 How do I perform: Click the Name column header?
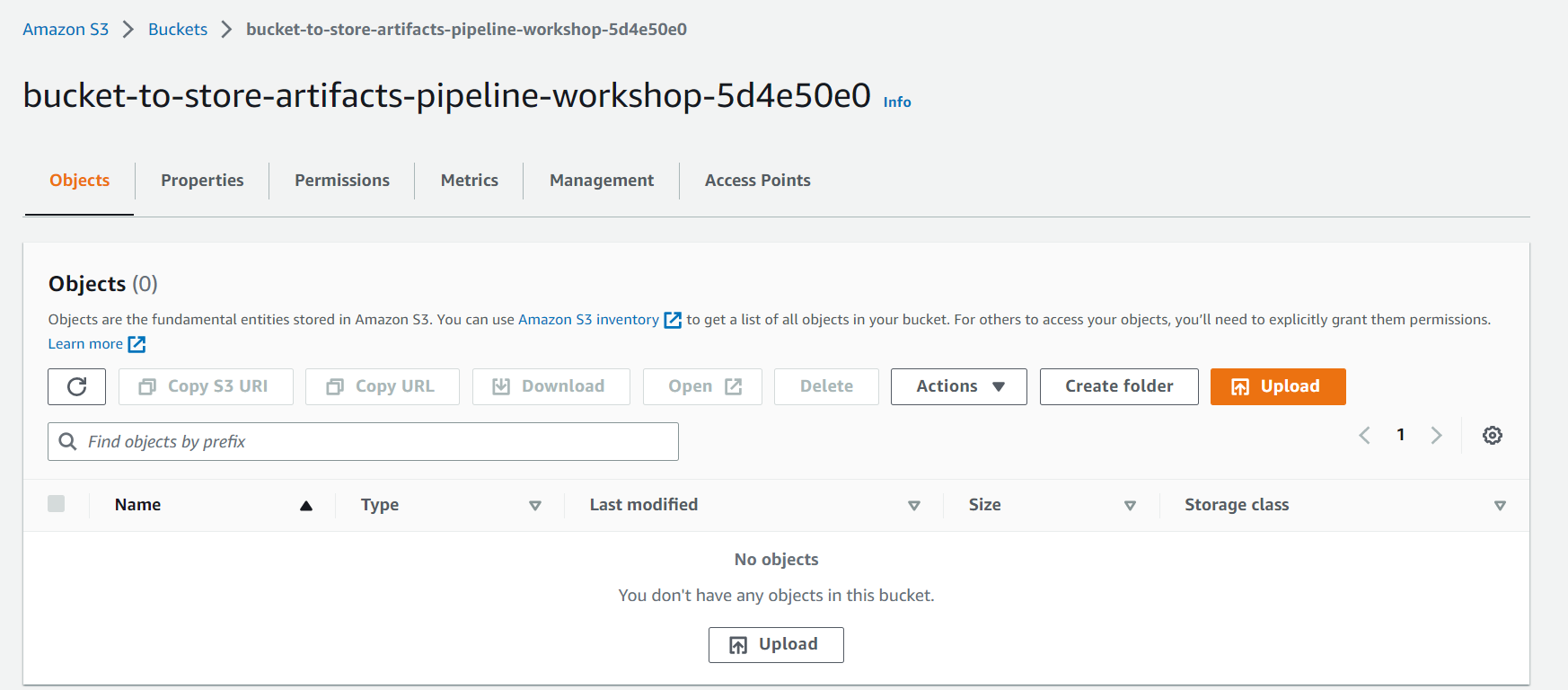click(x=137, y=505)
